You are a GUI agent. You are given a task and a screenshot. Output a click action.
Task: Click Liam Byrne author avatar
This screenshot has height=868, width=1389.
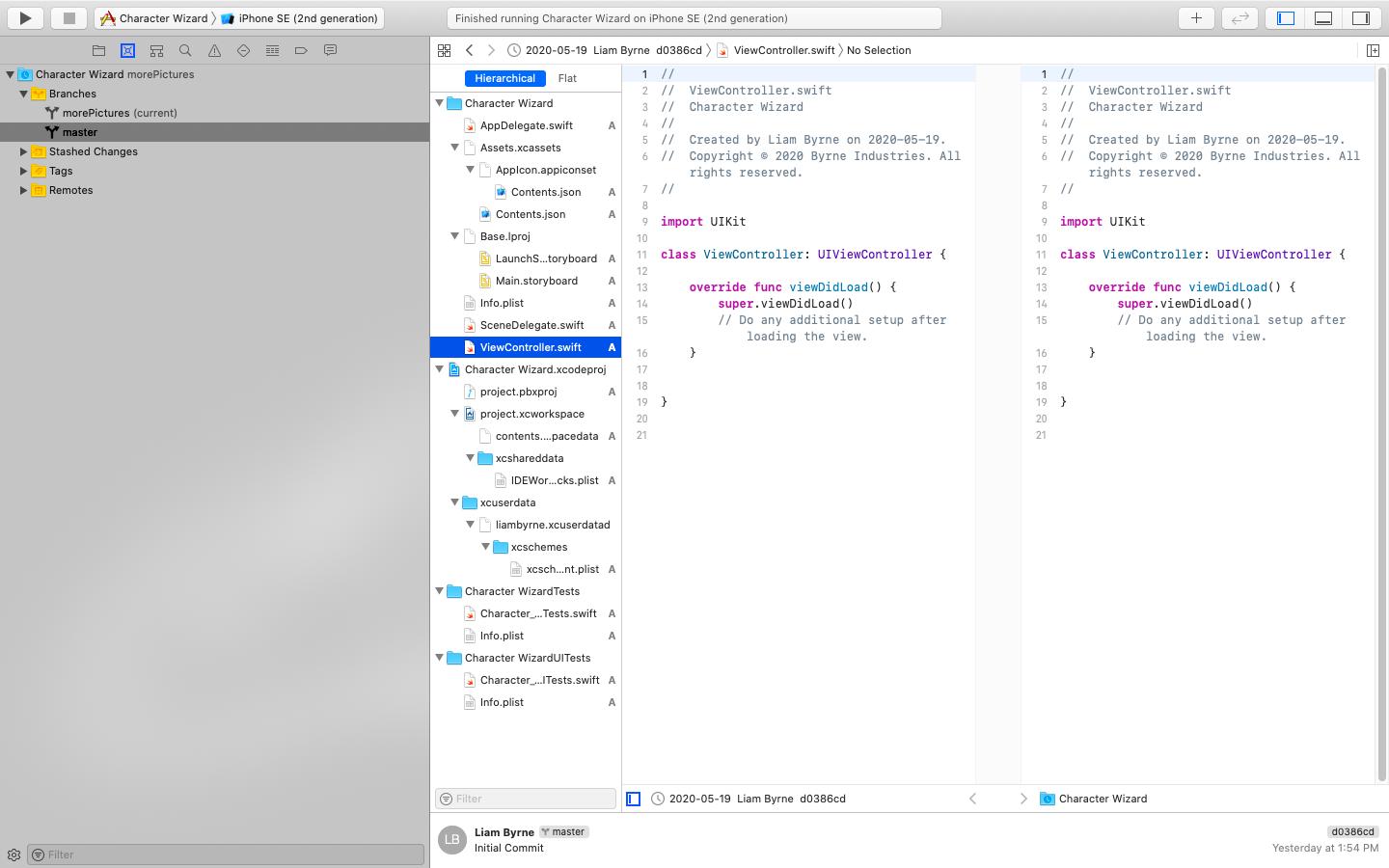click(x=451, y=839)
